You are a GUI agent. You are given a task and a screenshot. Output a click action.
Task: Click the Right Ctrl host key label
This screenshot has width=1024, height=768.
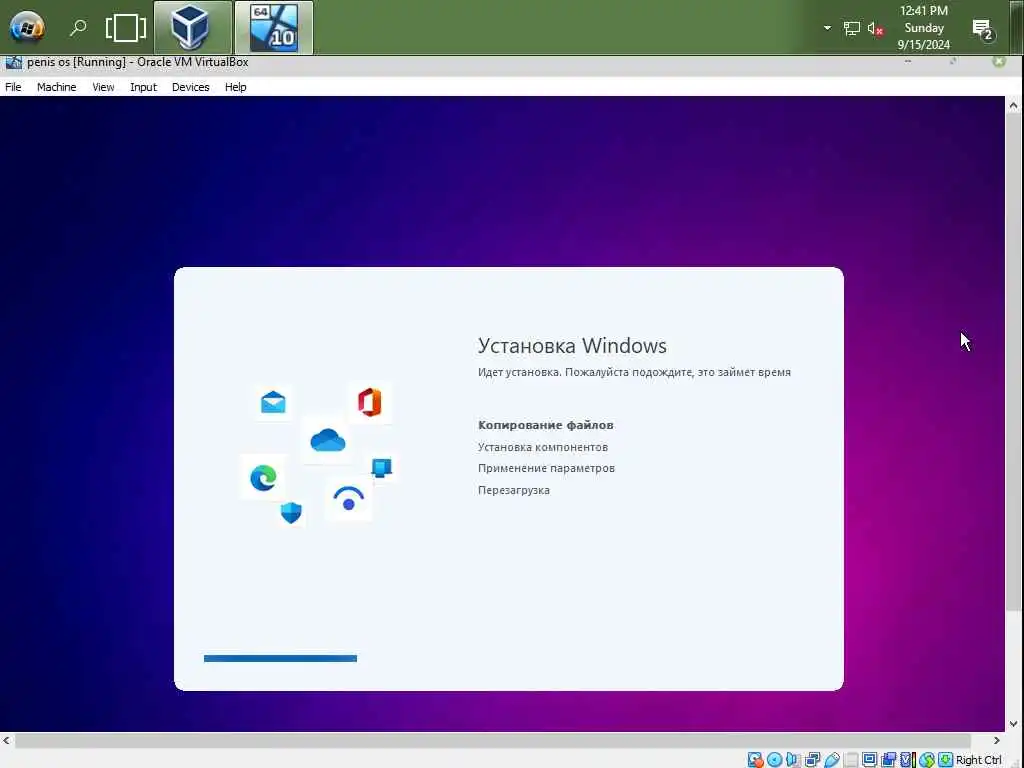coord(978,760)
